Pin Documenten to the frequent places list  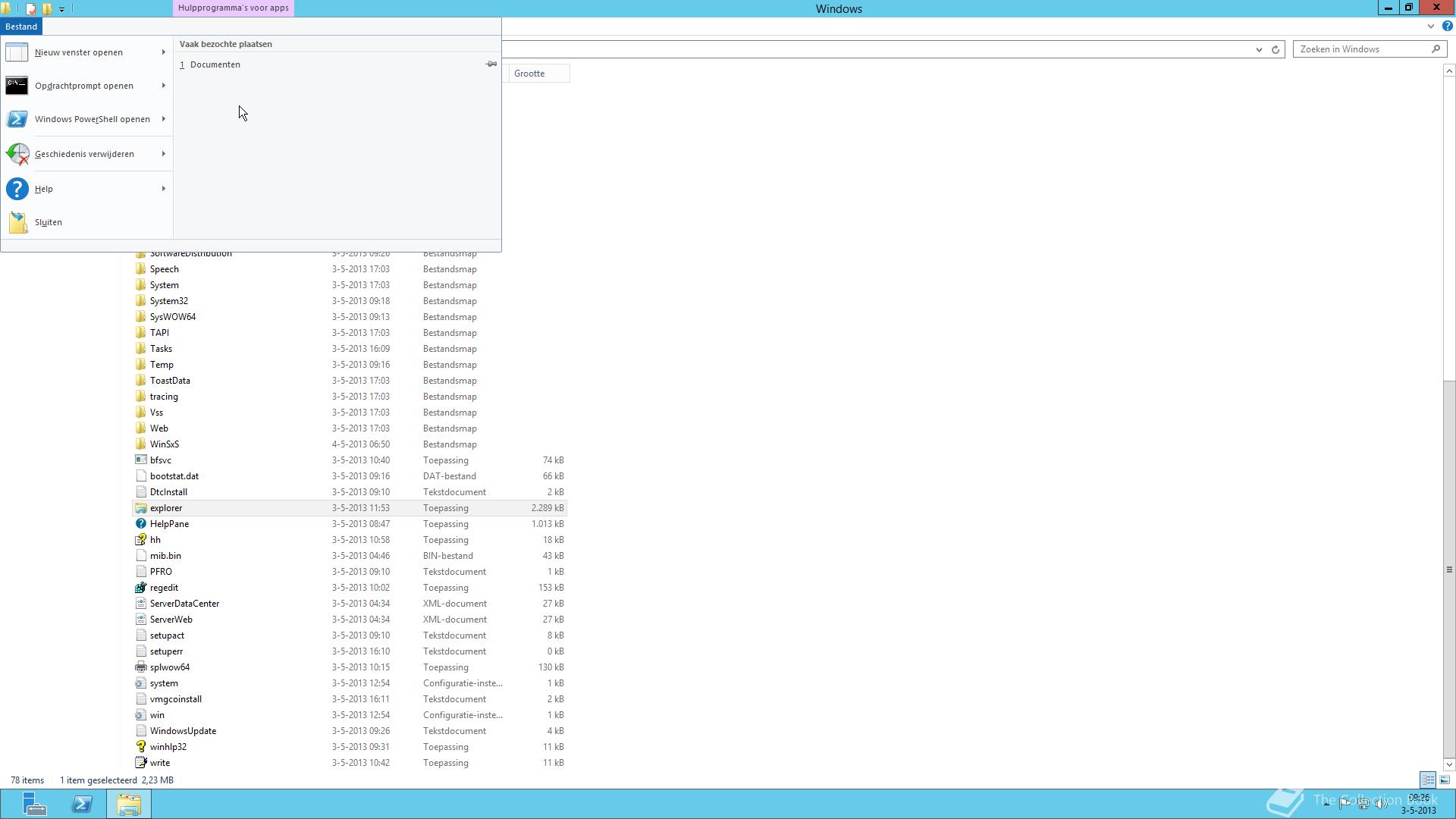[491, 64]
